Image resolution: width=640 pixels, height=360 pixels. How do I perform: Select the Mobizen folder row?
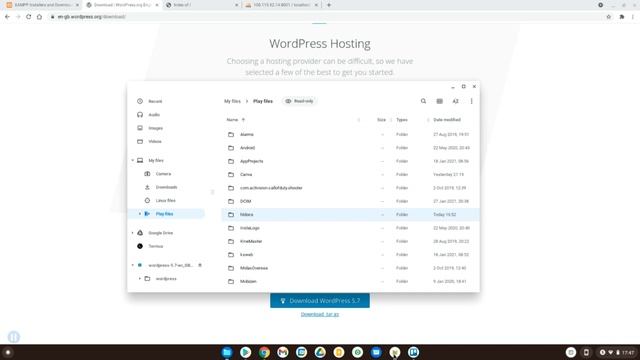[351, 282]
